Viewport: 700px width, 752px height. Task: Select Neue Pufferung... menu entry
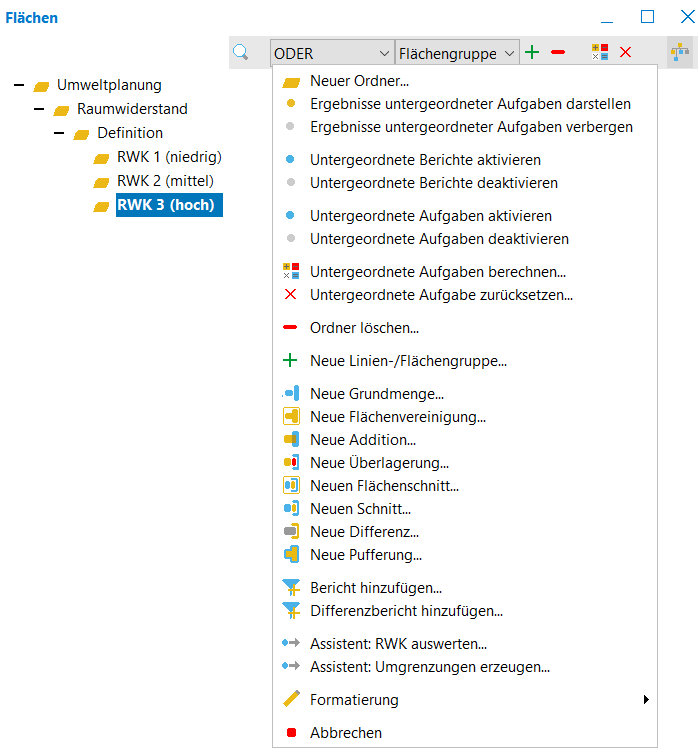[366, 555]
